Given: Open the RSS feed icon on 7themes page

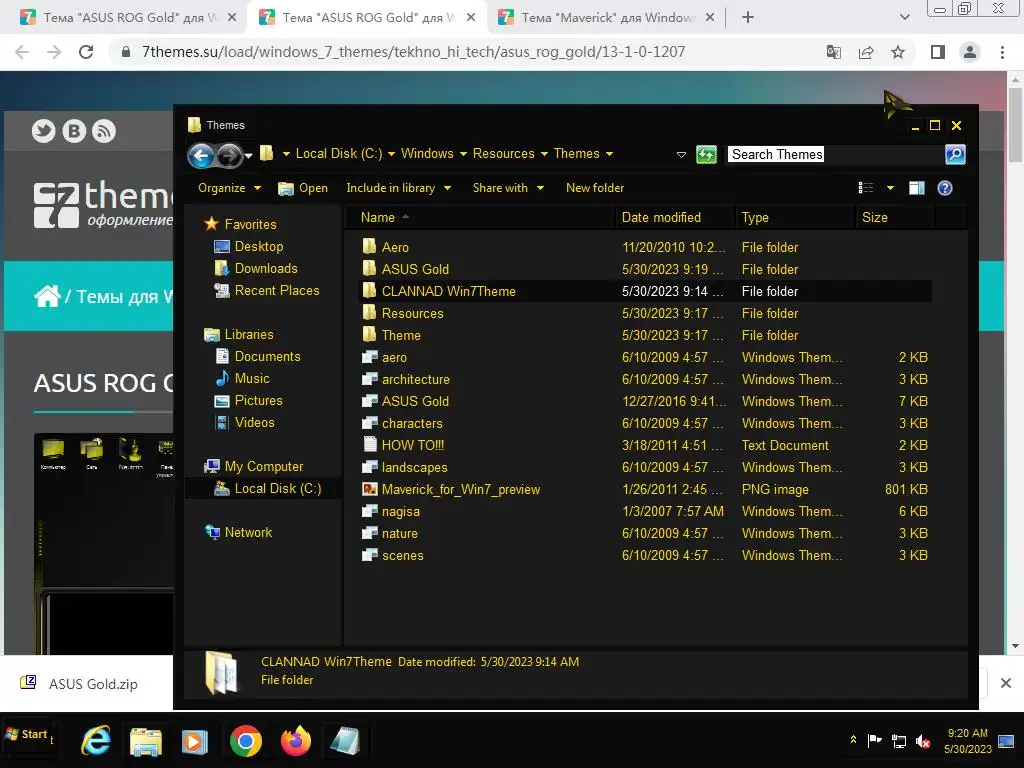Looking at the screenshot, I should (104, 131).
